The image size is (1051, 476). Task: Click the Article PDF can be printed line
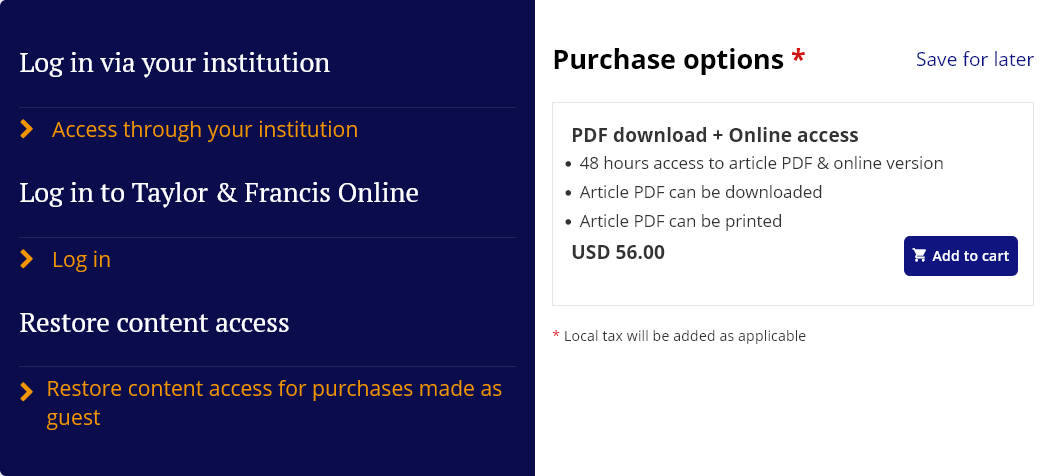(x=680, y=221)
